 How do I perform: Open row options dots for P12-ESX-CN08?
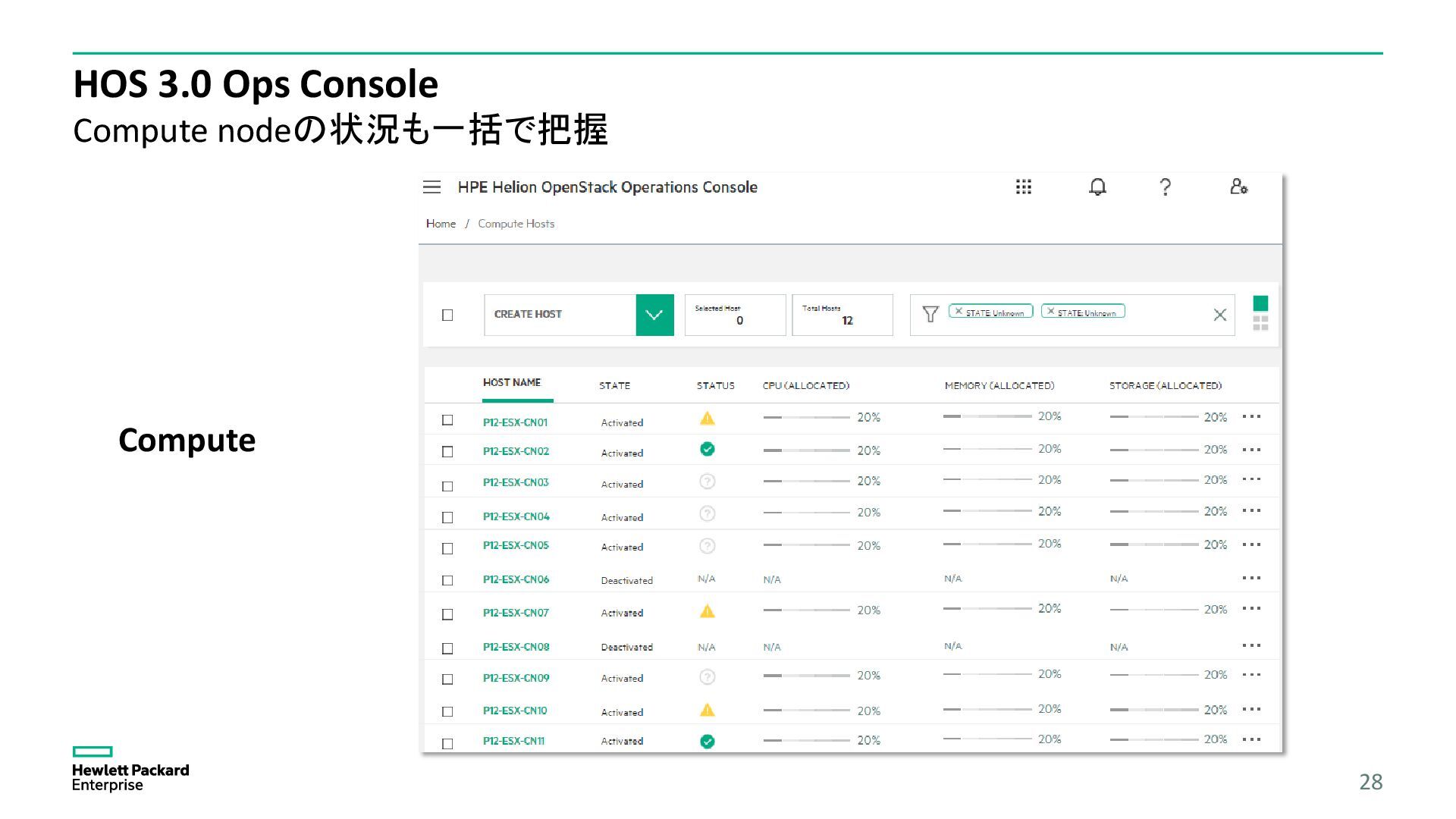pyautogui.click(x=1251, y=645)
